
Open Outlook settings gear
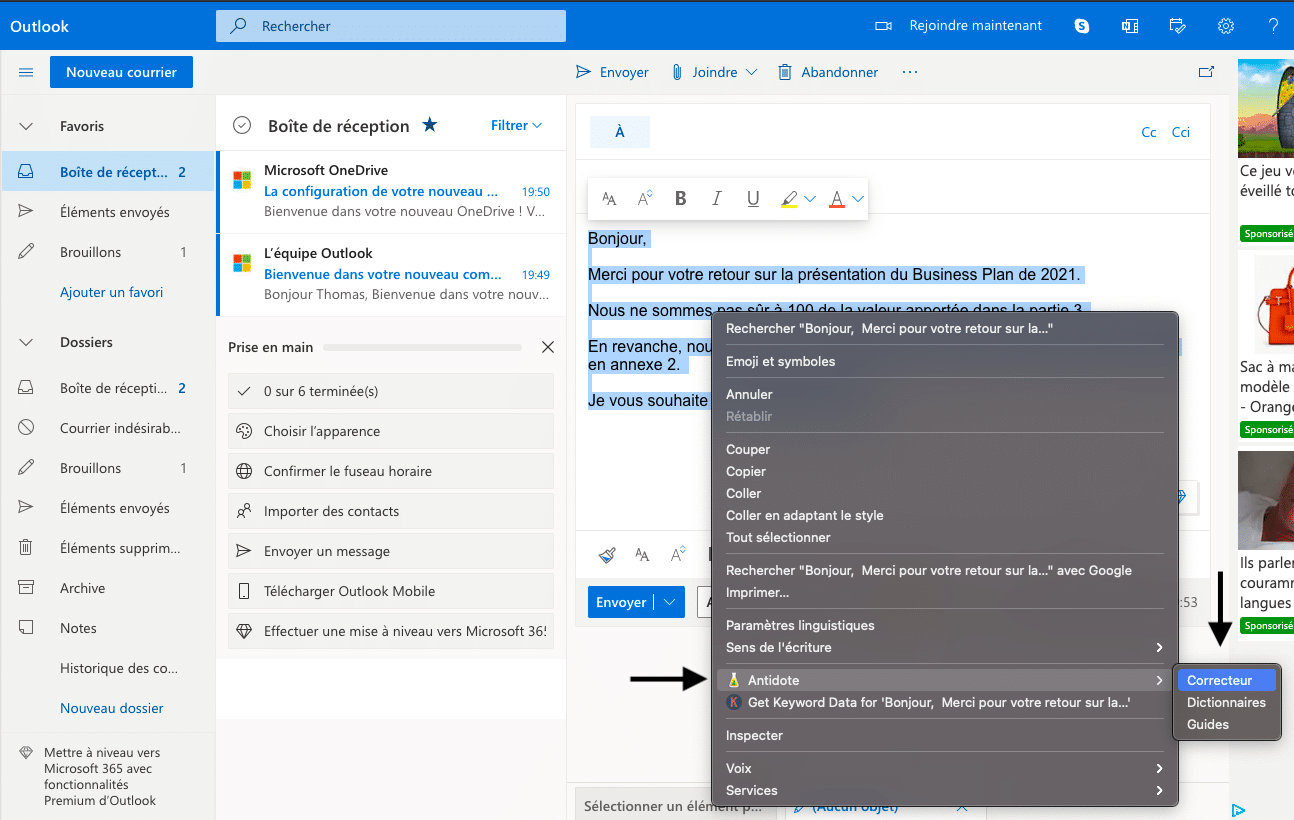tap(1226, 26)
